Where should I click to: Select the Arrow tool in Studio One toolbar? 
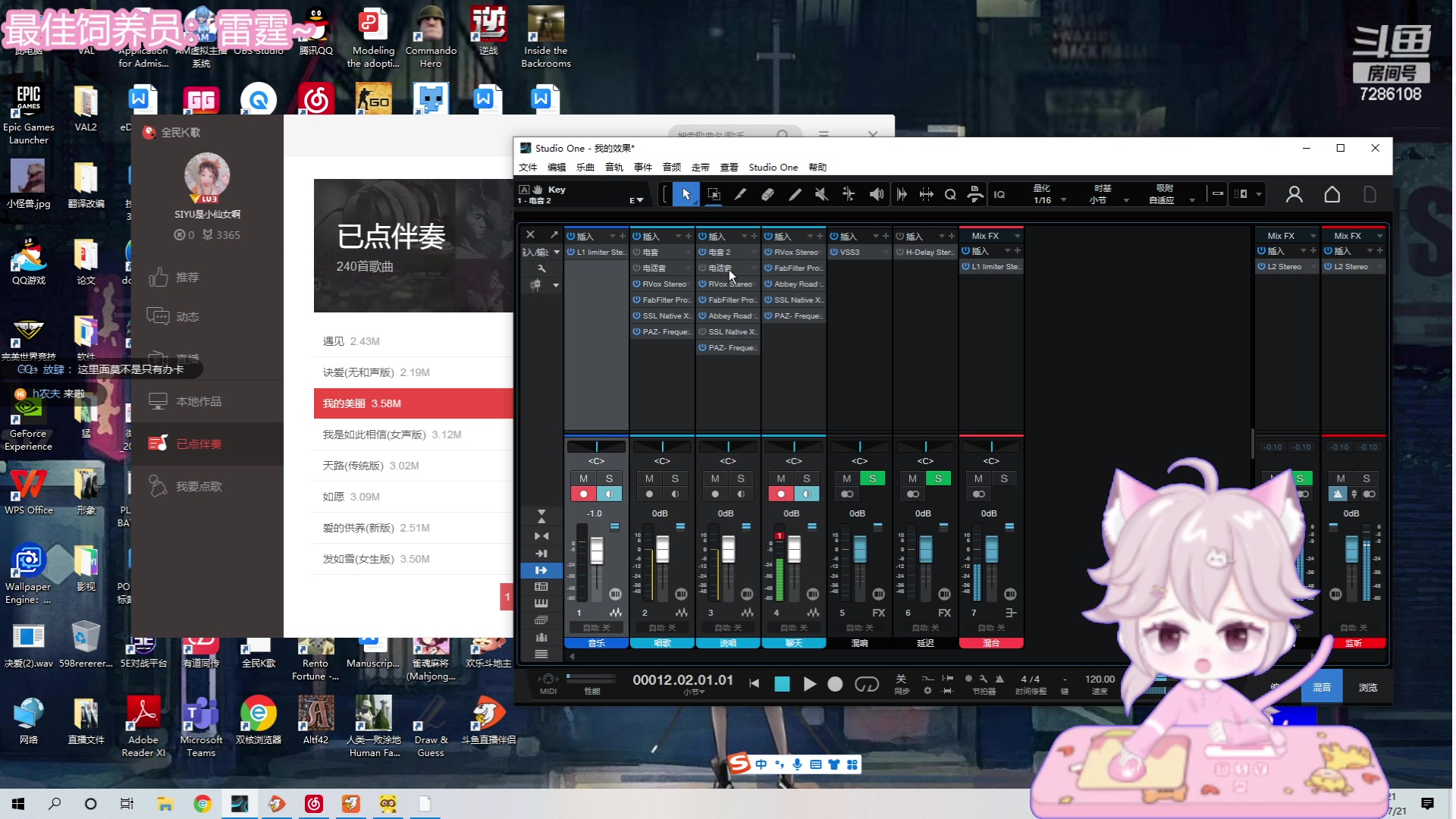686,195
